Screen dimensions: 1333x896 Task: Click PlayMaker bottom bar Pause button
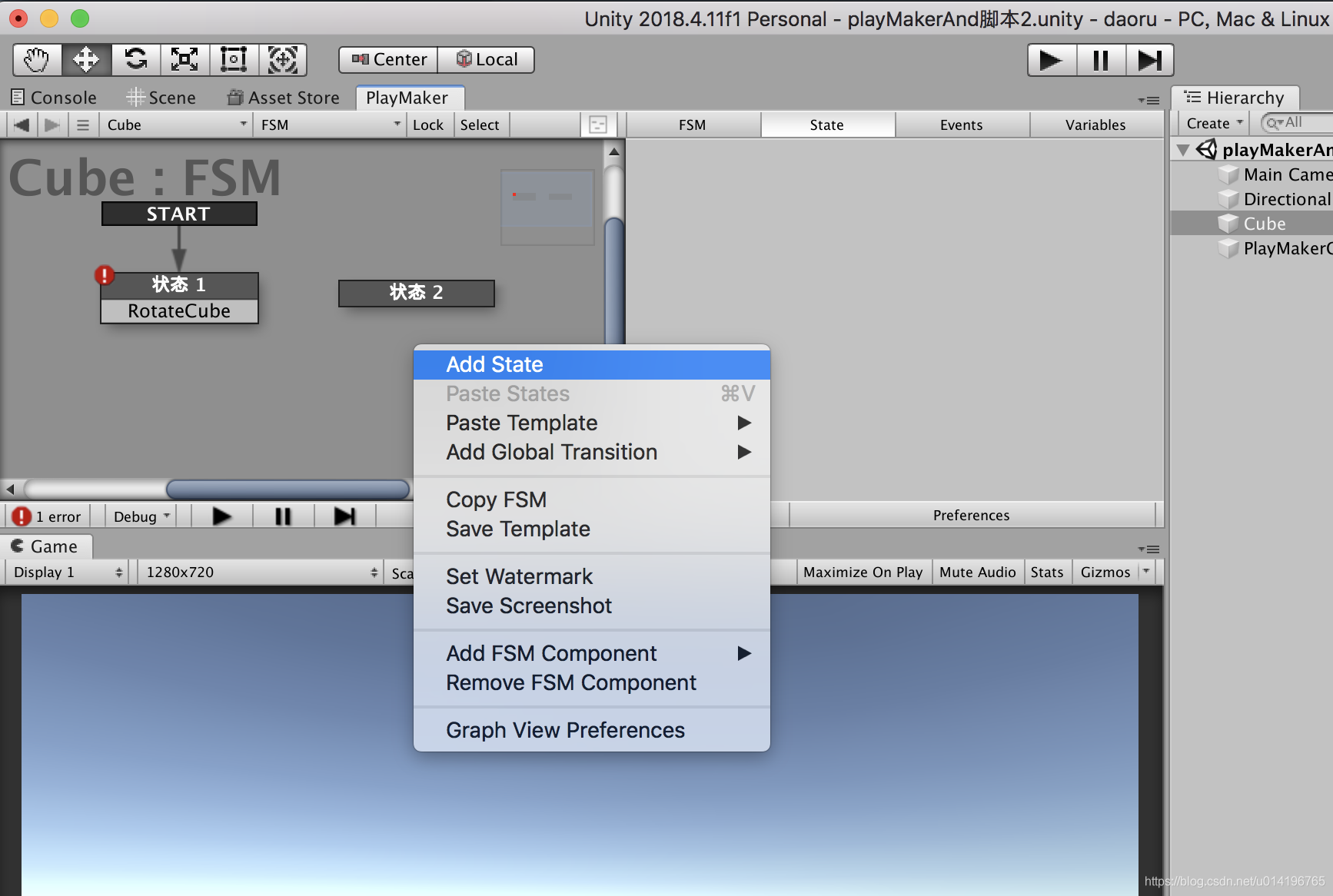(x=283, y=516)
